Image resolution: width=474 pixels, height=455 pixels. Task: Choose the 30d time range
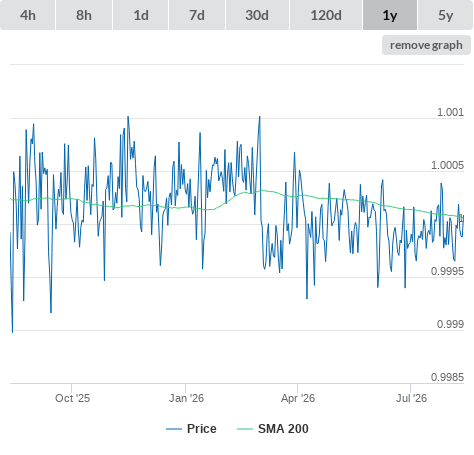[257, 15]
